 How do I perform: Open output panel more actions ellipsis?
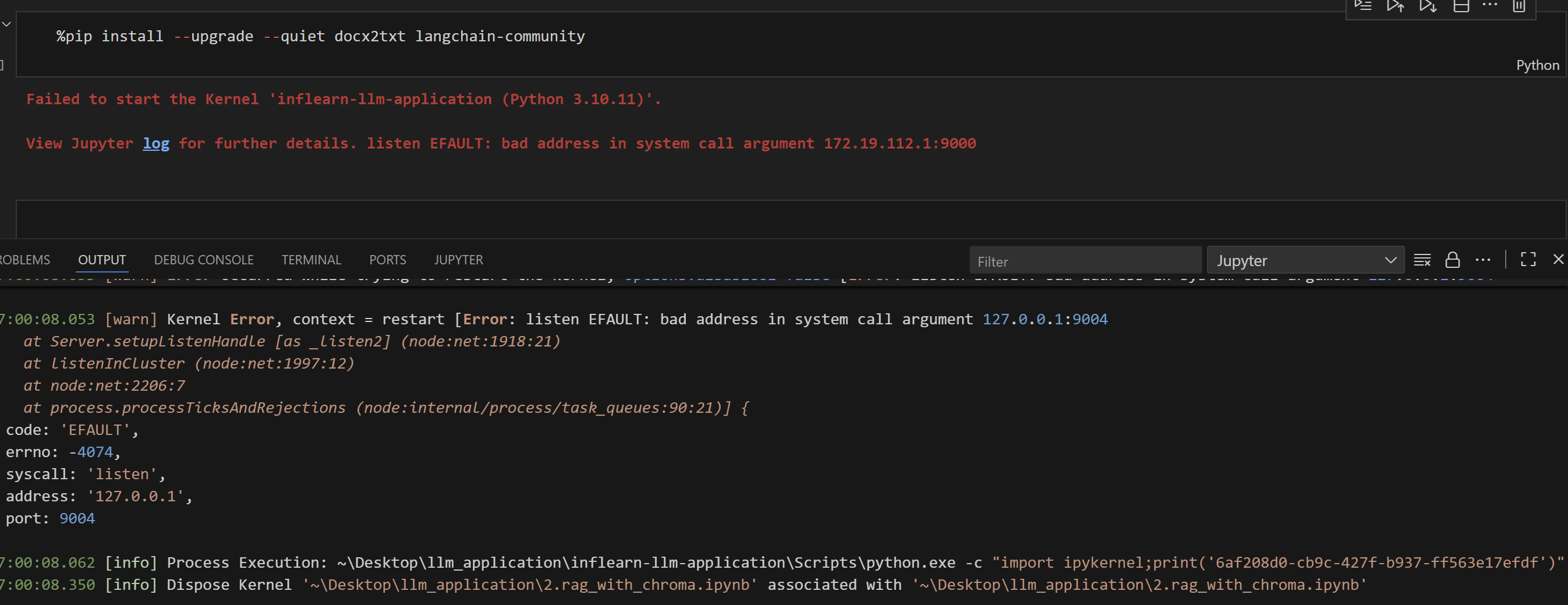point(1483,260)
